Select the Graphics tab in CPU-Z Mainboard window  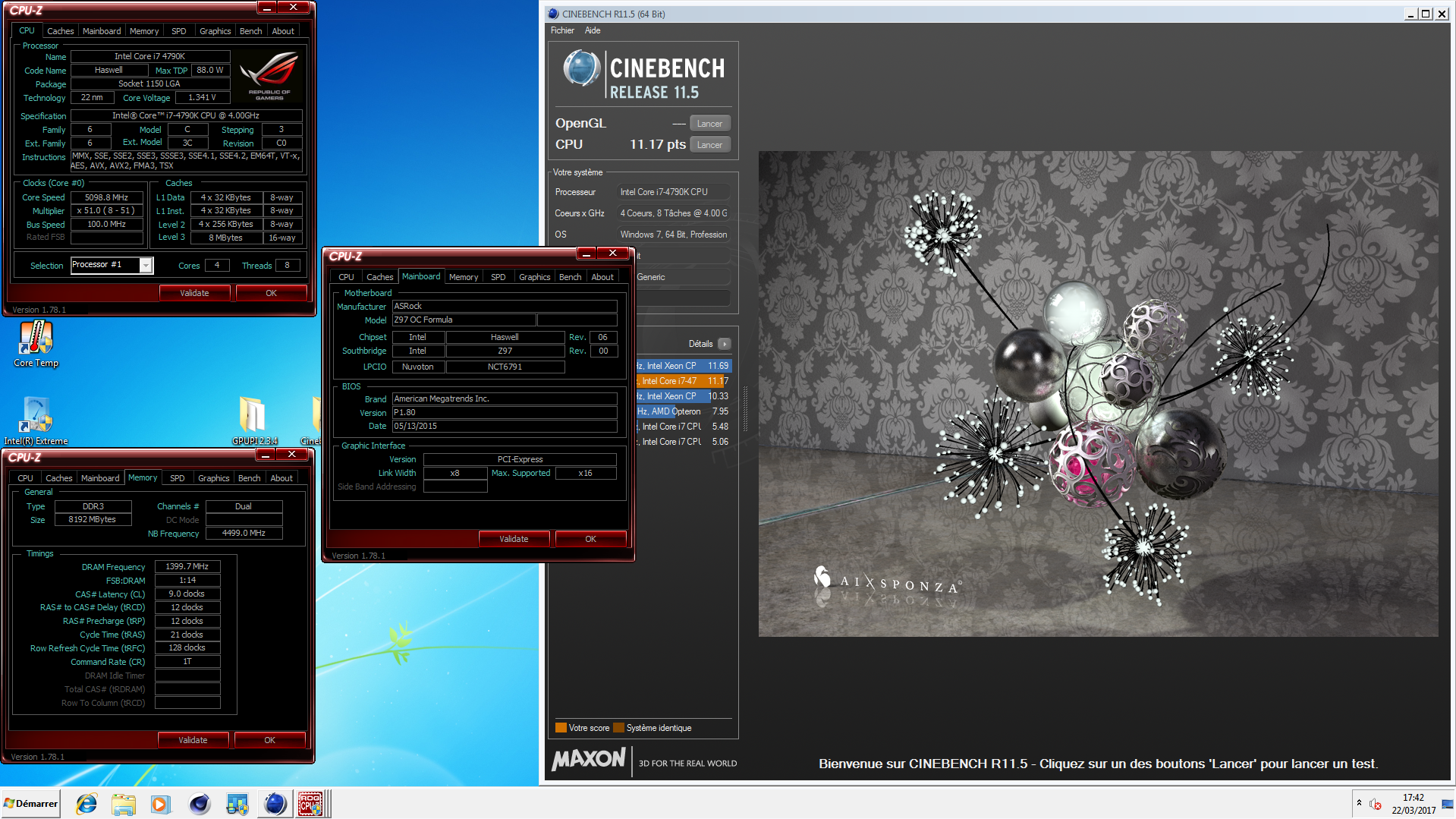(x=535, y=277)
